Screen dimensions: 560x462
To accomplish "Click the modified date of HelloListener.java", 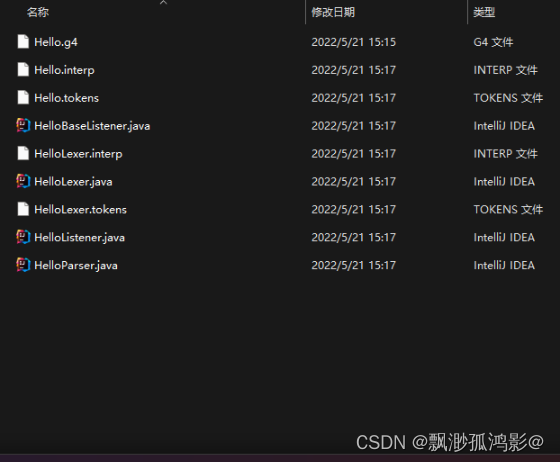I will pos(354,237).
